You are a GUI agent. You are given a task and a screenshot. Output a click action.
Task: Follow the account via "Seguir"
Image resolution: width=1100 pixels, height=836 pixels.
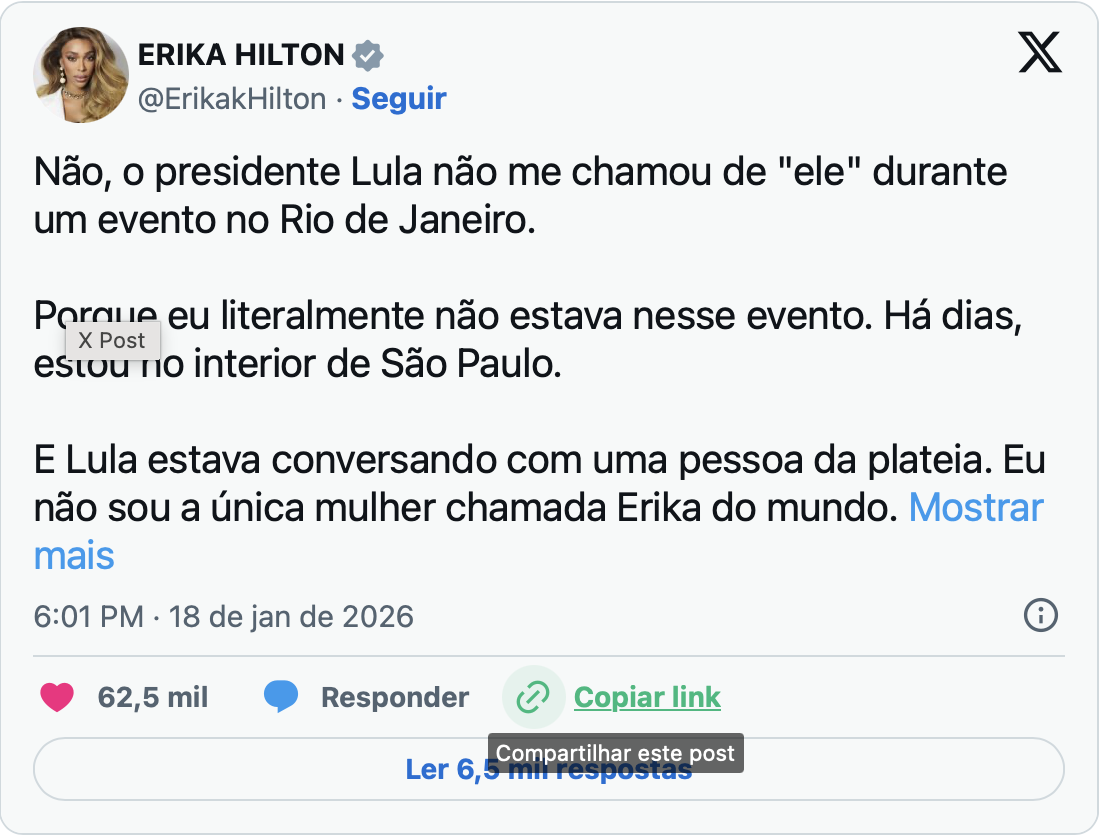click(x=399, y=99)
